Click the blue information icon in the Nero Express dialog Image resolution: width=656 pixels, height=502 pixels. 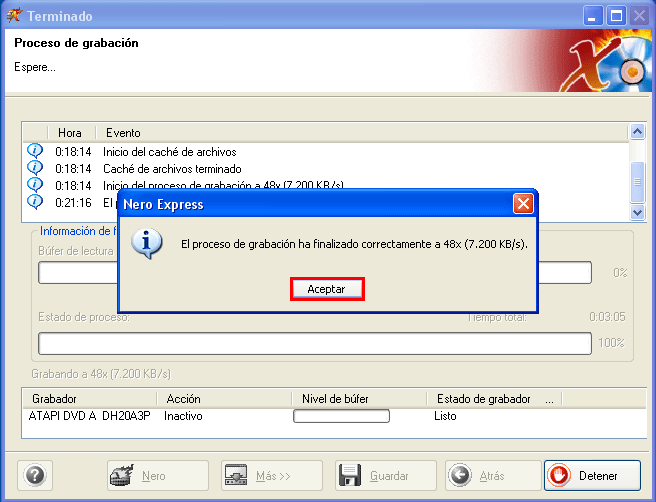coord(146,243)
